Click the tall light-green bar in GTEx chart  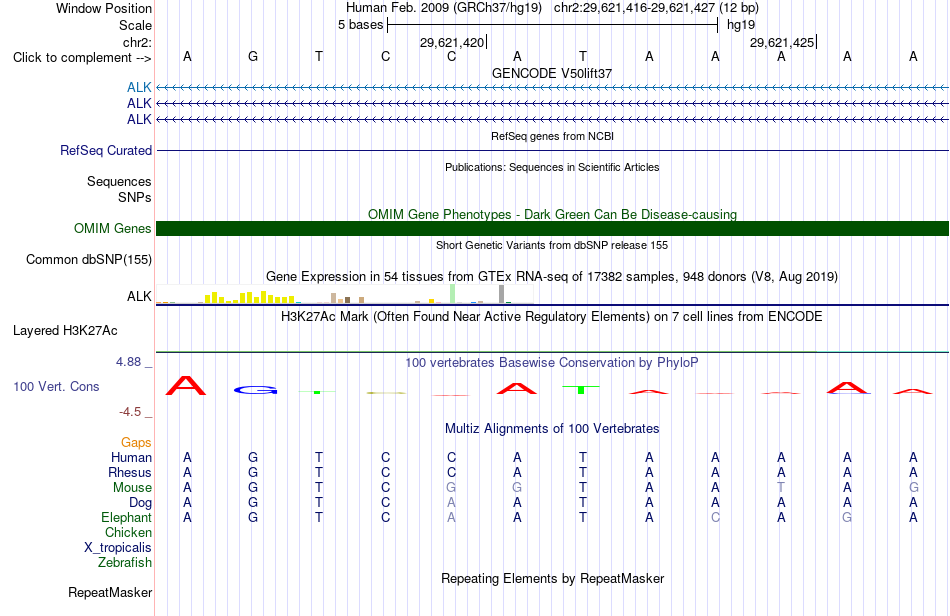click(x=453, y=294)
